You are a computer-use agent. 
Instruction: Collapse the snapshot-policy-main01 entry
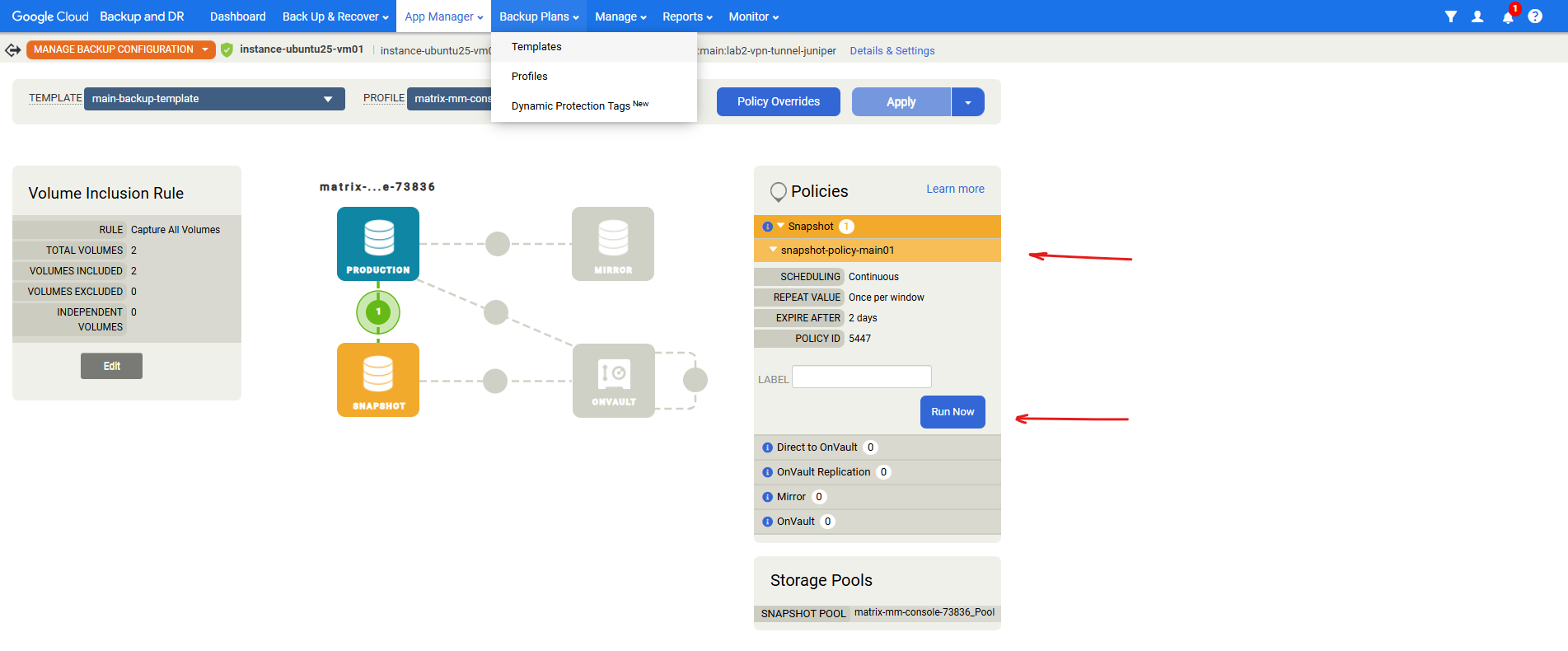[773, 250]
